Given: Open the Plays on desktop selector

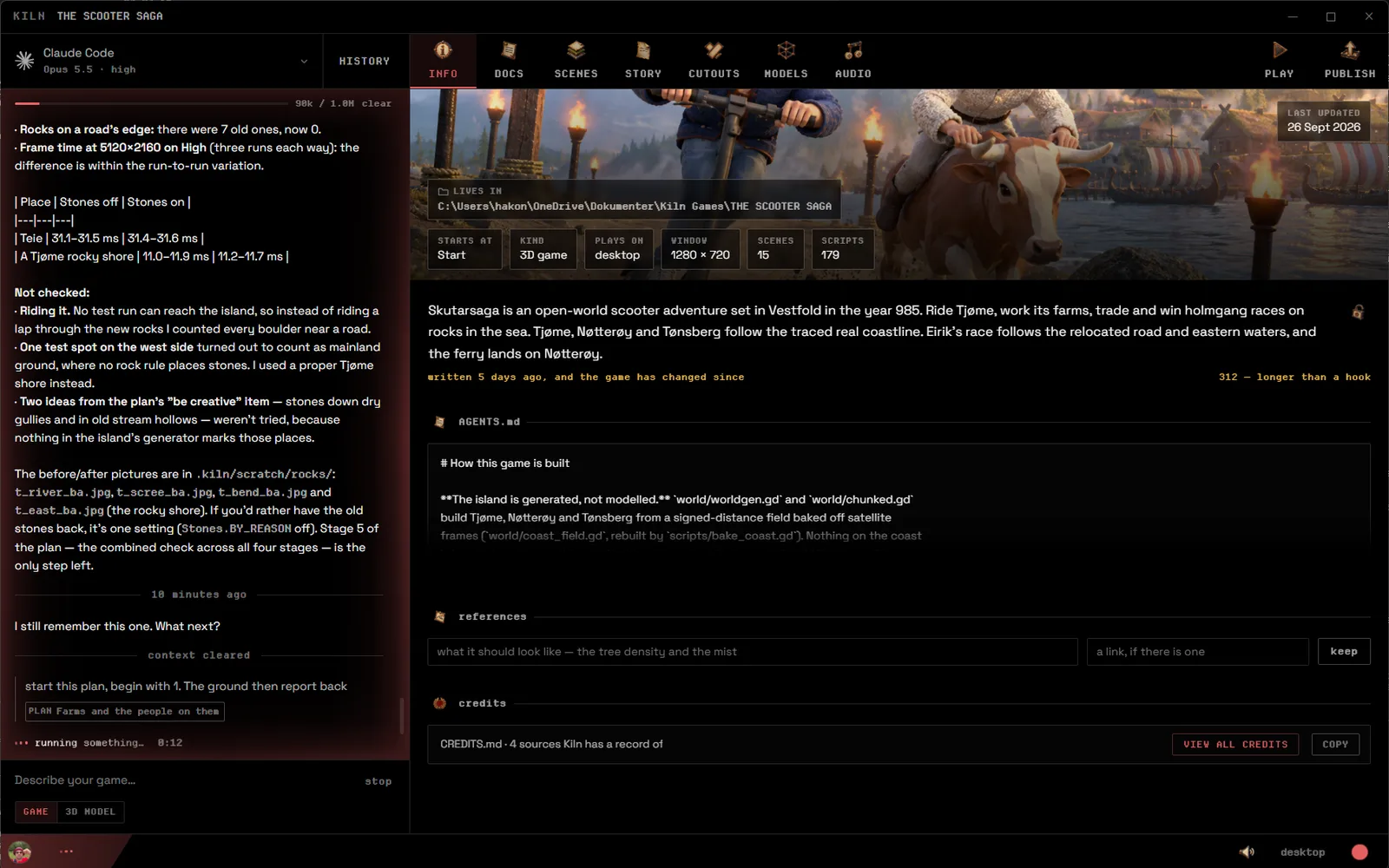Looking at the screenshot, I should click(619, 248).
